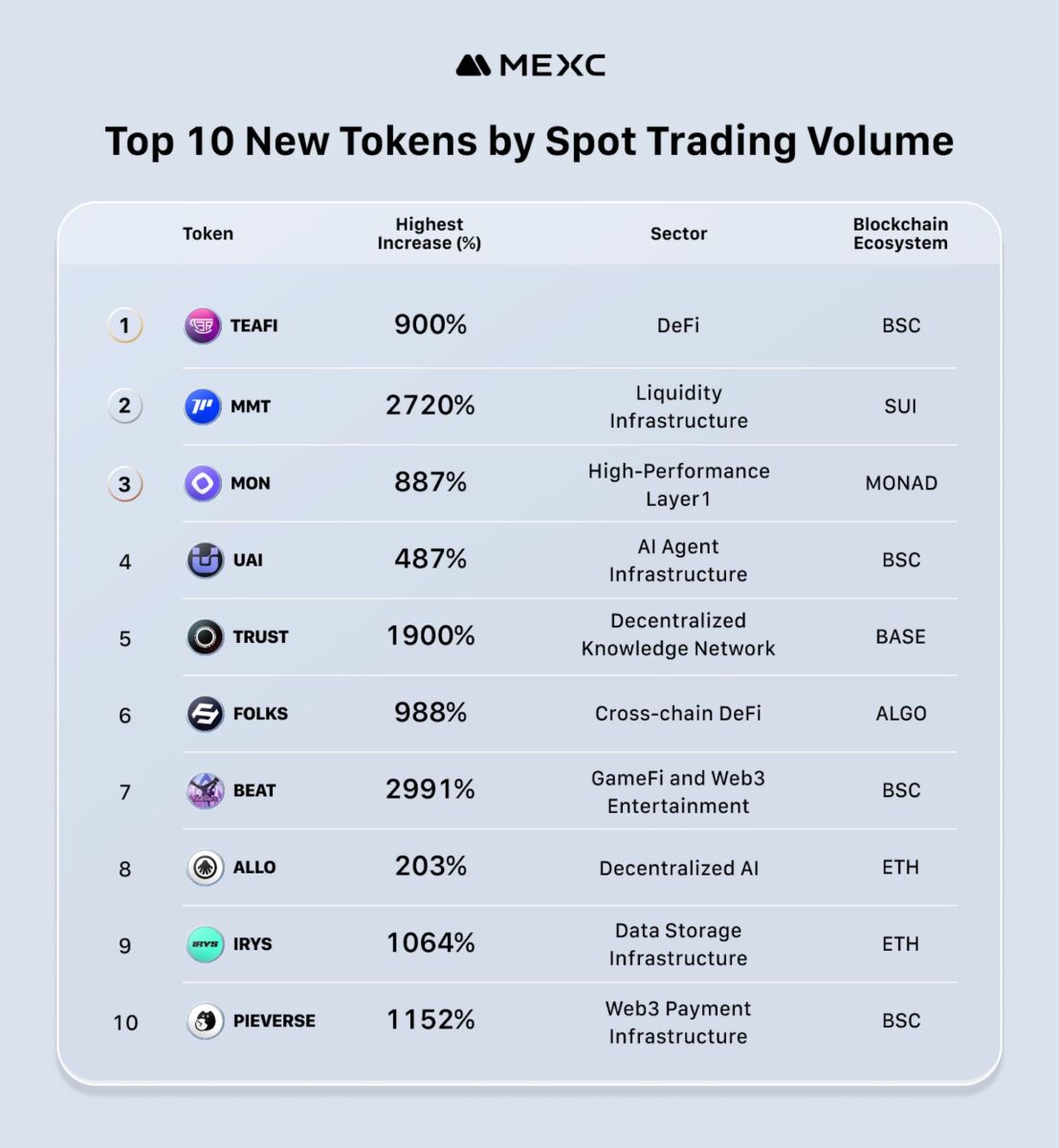Click the 2991% value for BEAT
The height and width of the screenshot is (1148, 1059).
pyautogui.click(x=430, y=789)
